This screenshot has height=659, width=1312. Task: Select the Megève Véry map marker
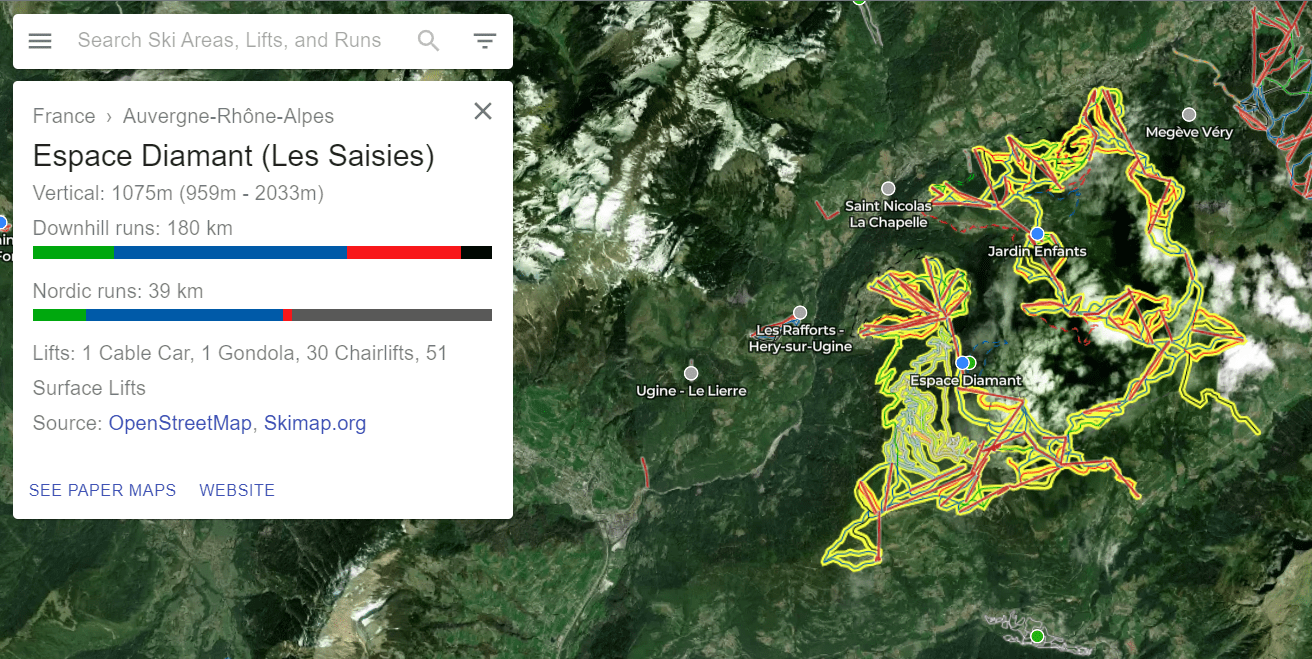[1189, 115]
